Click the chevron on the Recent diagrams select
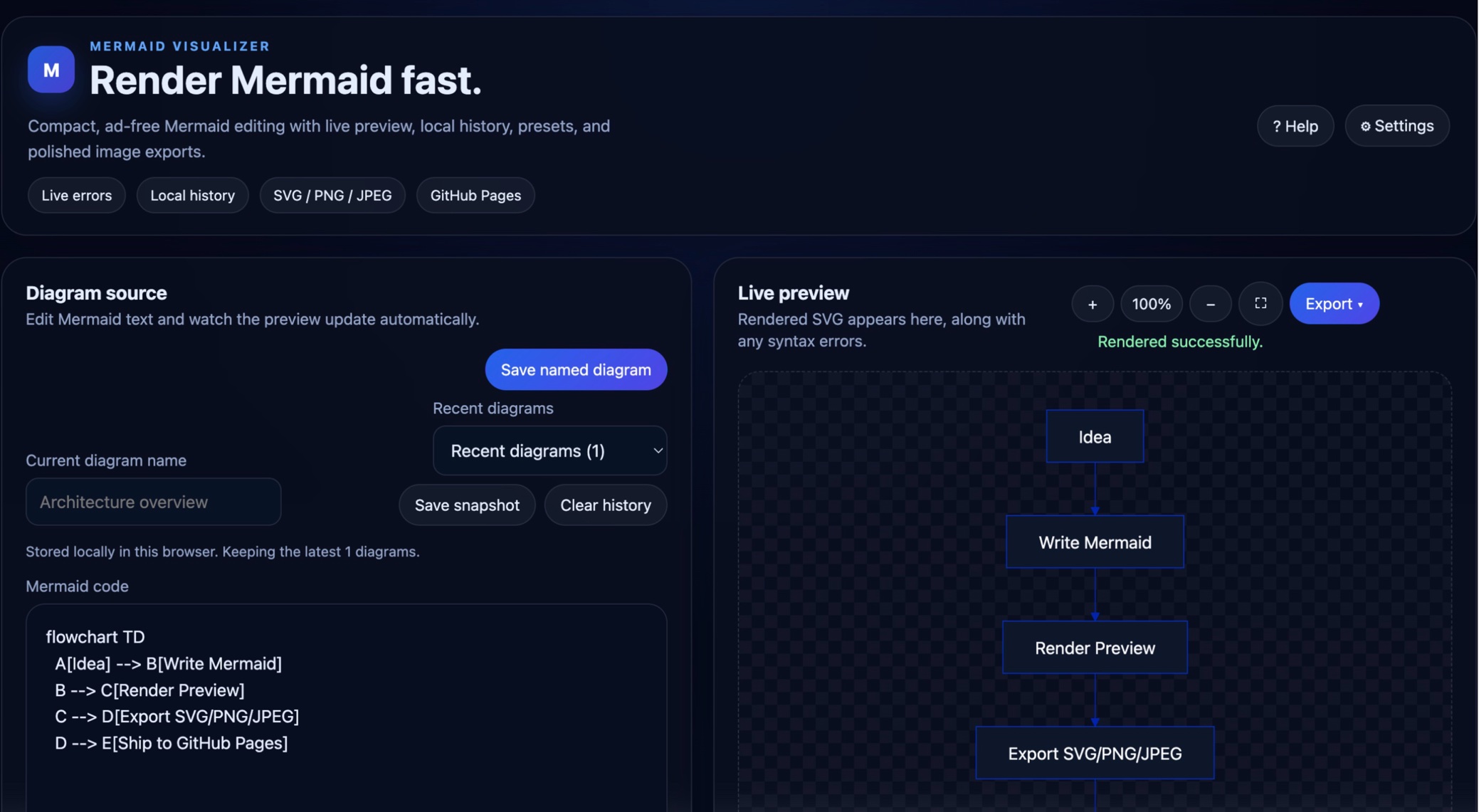The image size is (1479, 812). tap(658, 450)
